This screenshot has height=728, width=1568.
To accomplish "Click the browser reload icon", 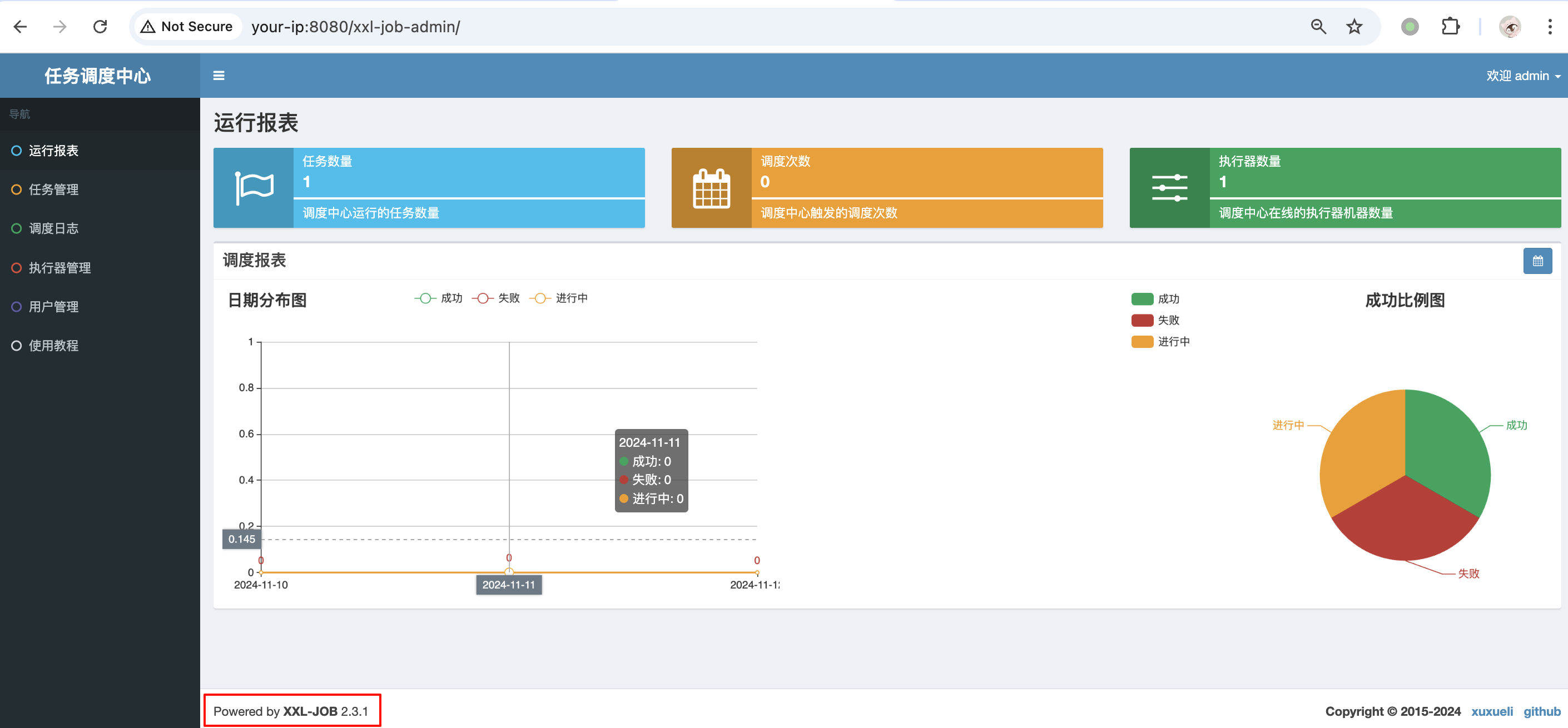I will [x=100, y=27].
